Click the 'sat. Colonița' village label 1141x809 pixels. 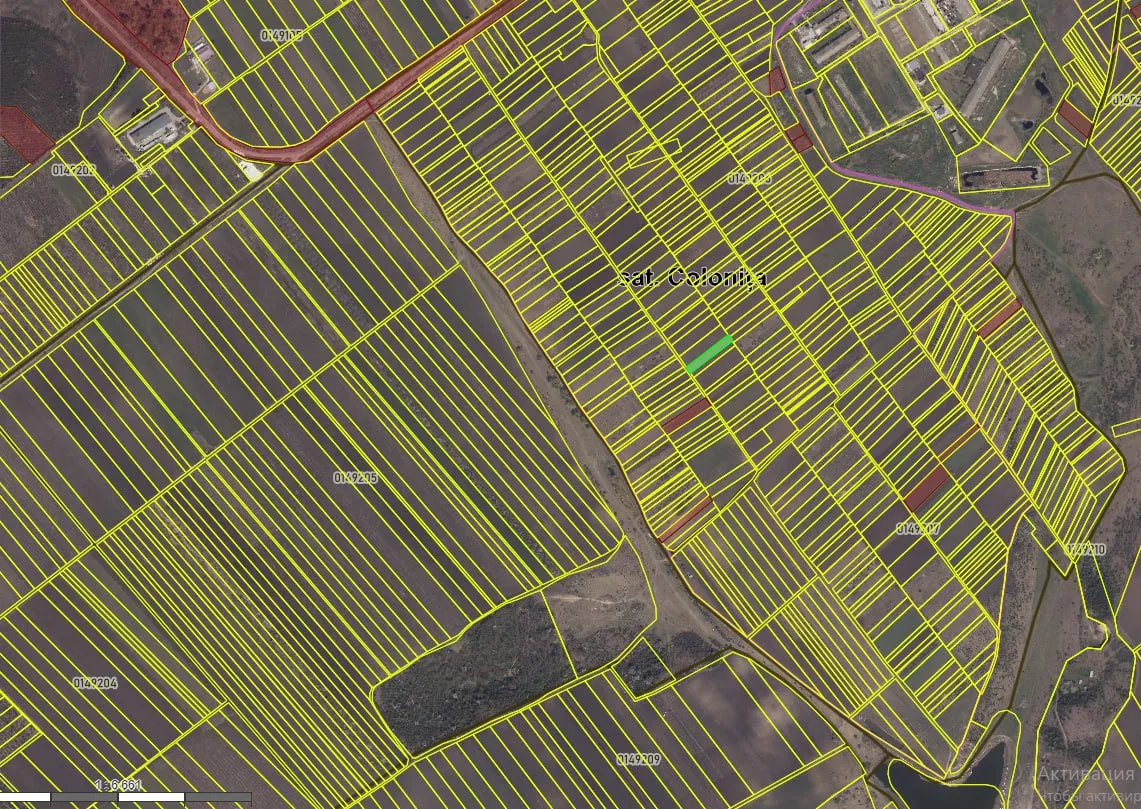tap(692, 278)
